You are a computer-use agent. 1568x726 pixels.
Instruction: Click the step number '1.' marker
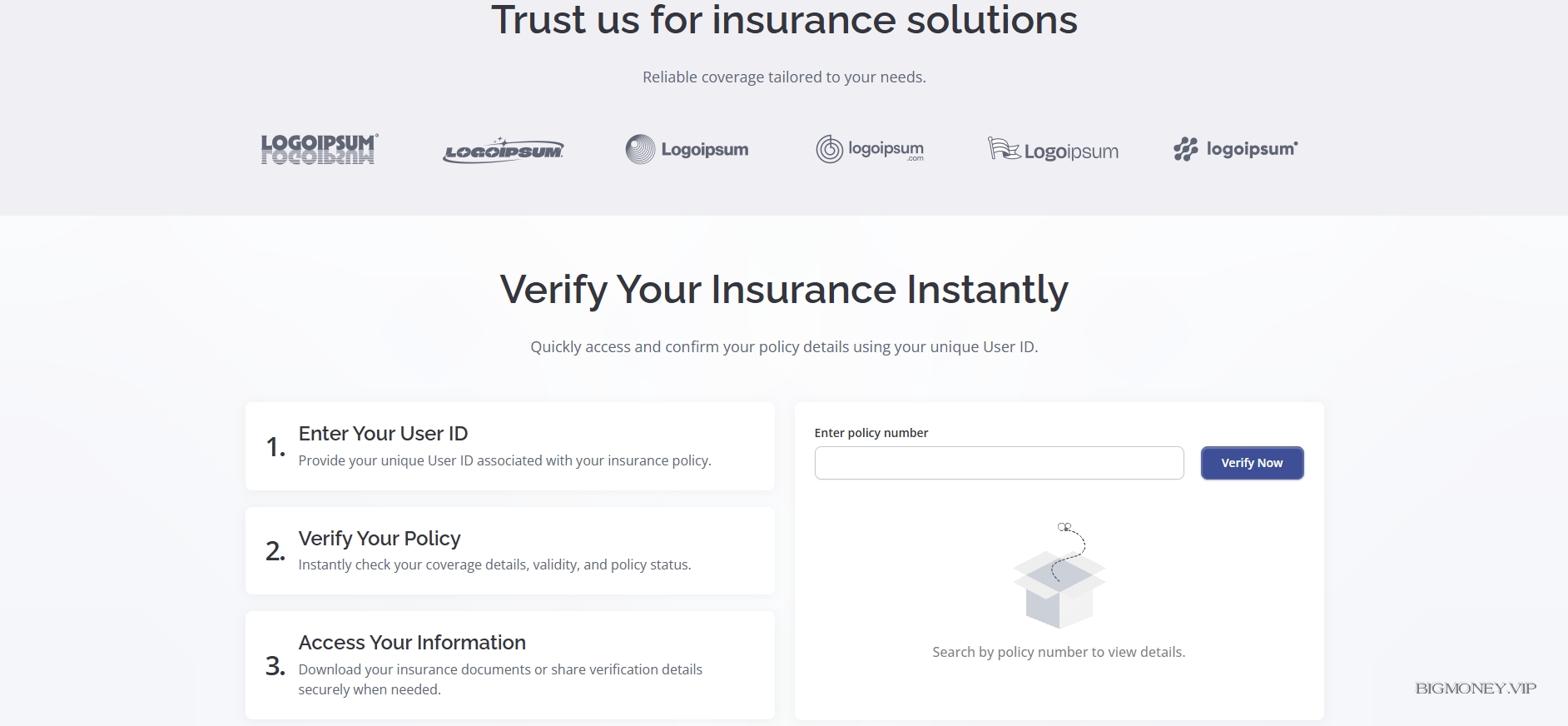(x=275, y=447)
